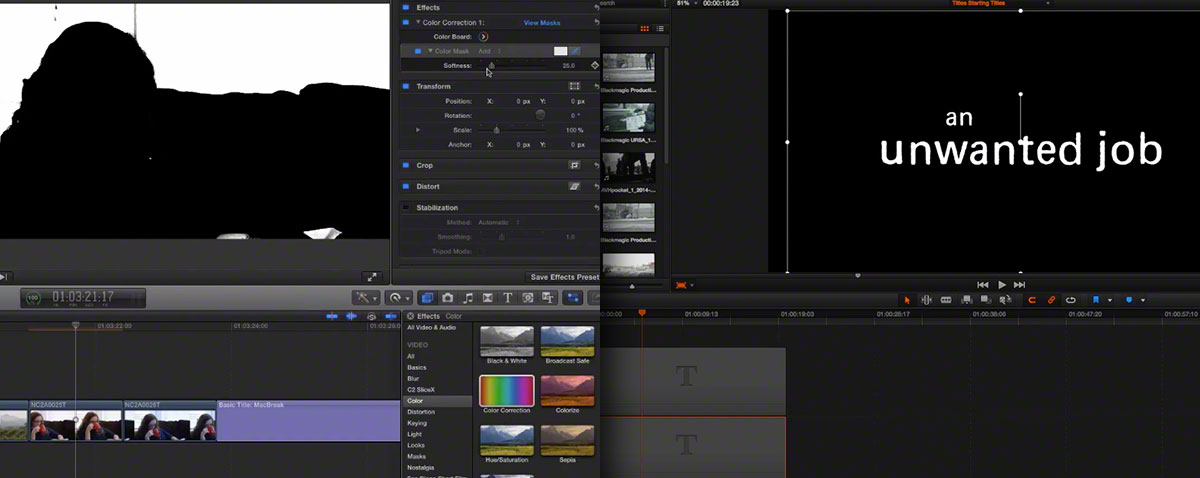Toggle Resolve timeline snapping magnet
Viewport: 1200px width, 478px height.
coord(1032,300)
